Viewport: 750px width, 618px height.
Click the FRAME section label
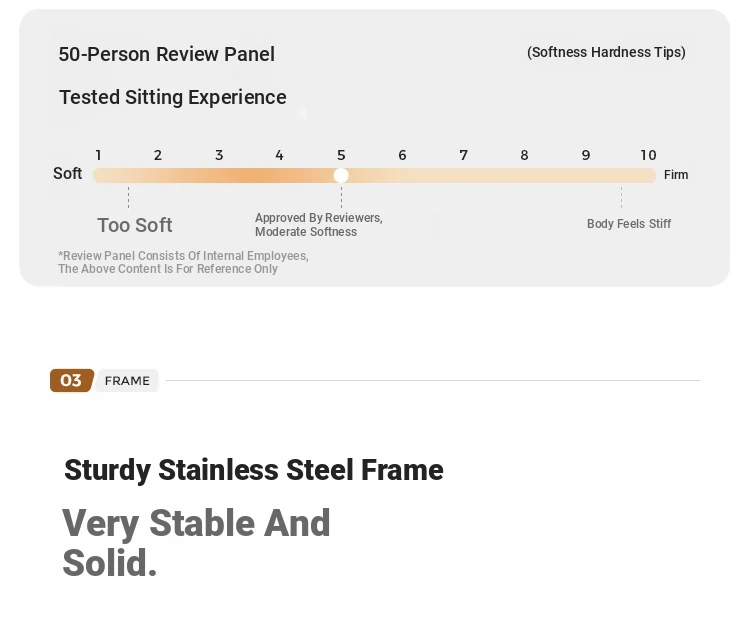coord(127,381)
